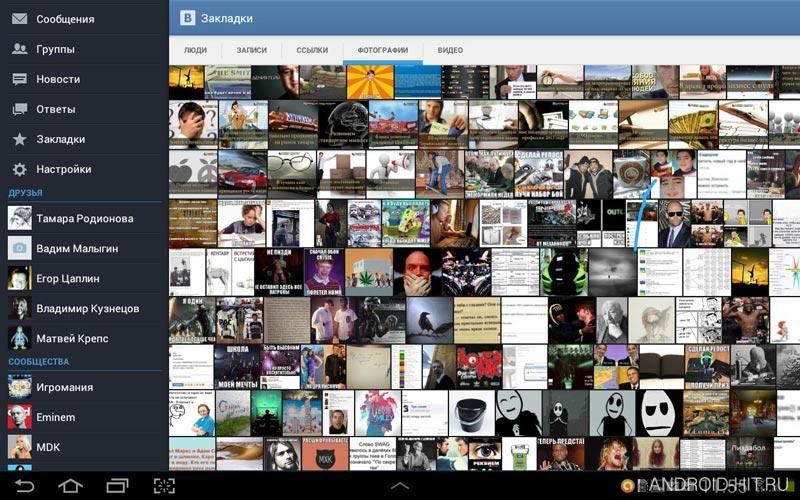The height and width of the screenshot is (500, 800).
Task: Tap Android back navigation arrow
Action: point(24,486)
